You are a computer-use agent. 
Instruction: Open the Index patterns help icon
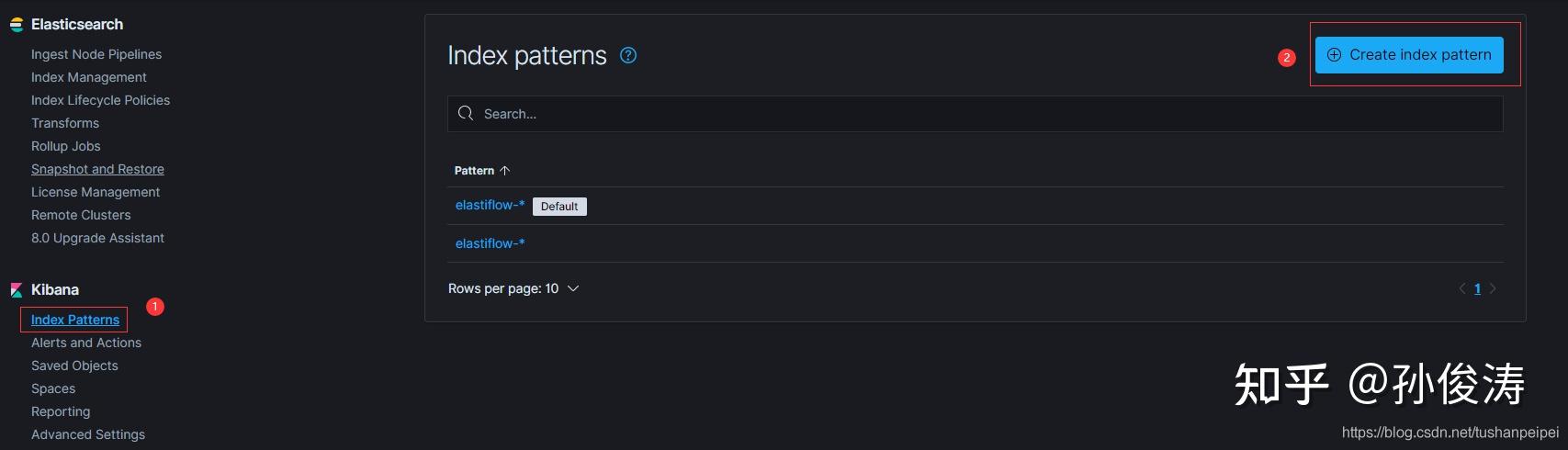628,55
